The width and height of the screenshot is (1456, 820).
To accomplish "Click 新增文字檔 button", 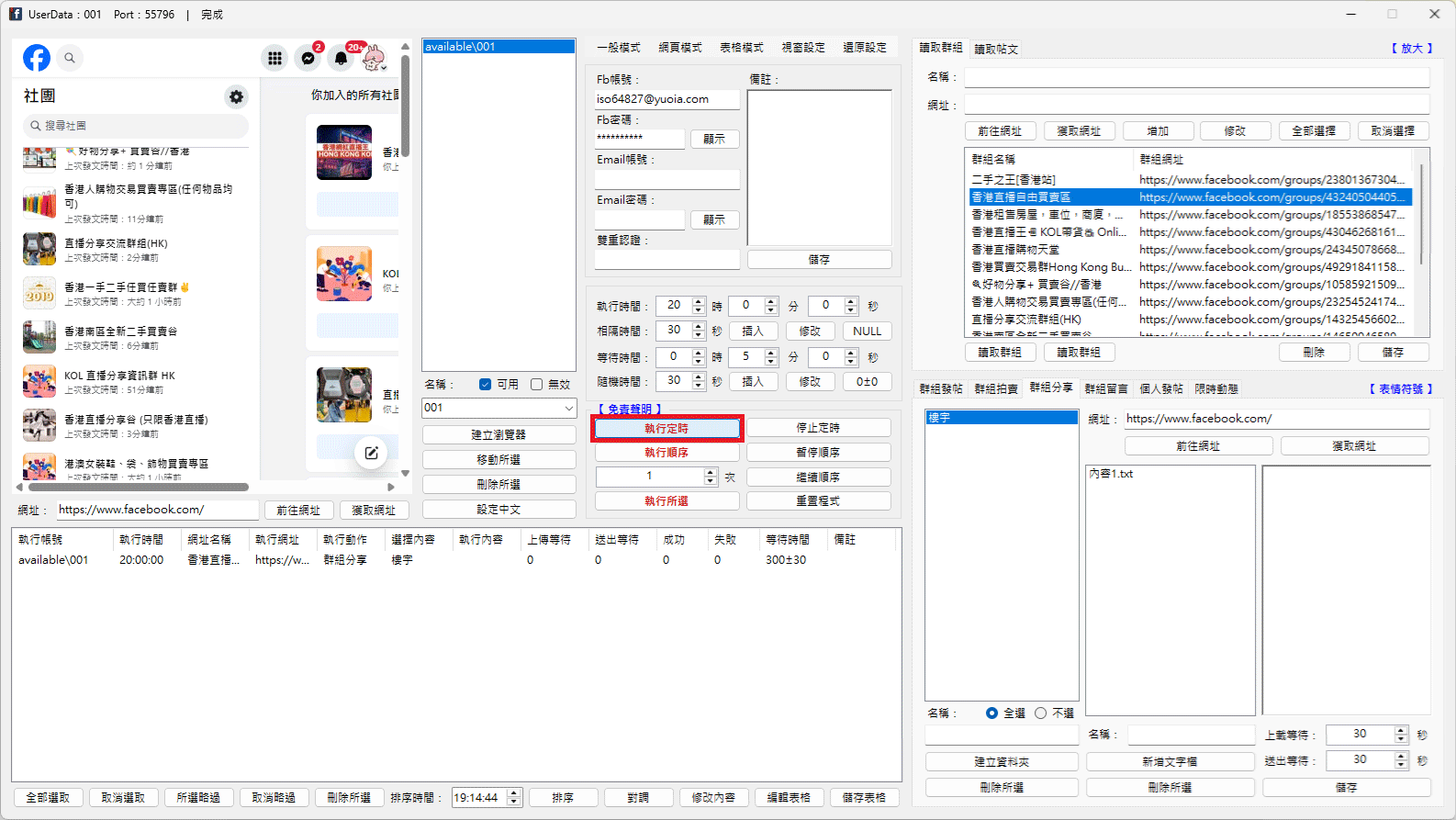I will 1170,762.
